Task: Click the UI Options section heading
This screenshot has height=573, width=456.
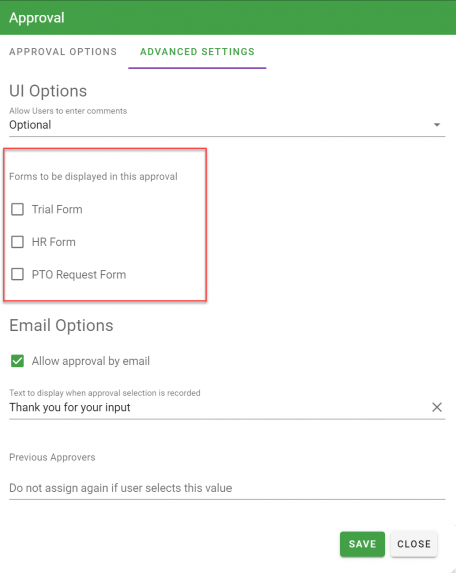Action: [48, 91]
